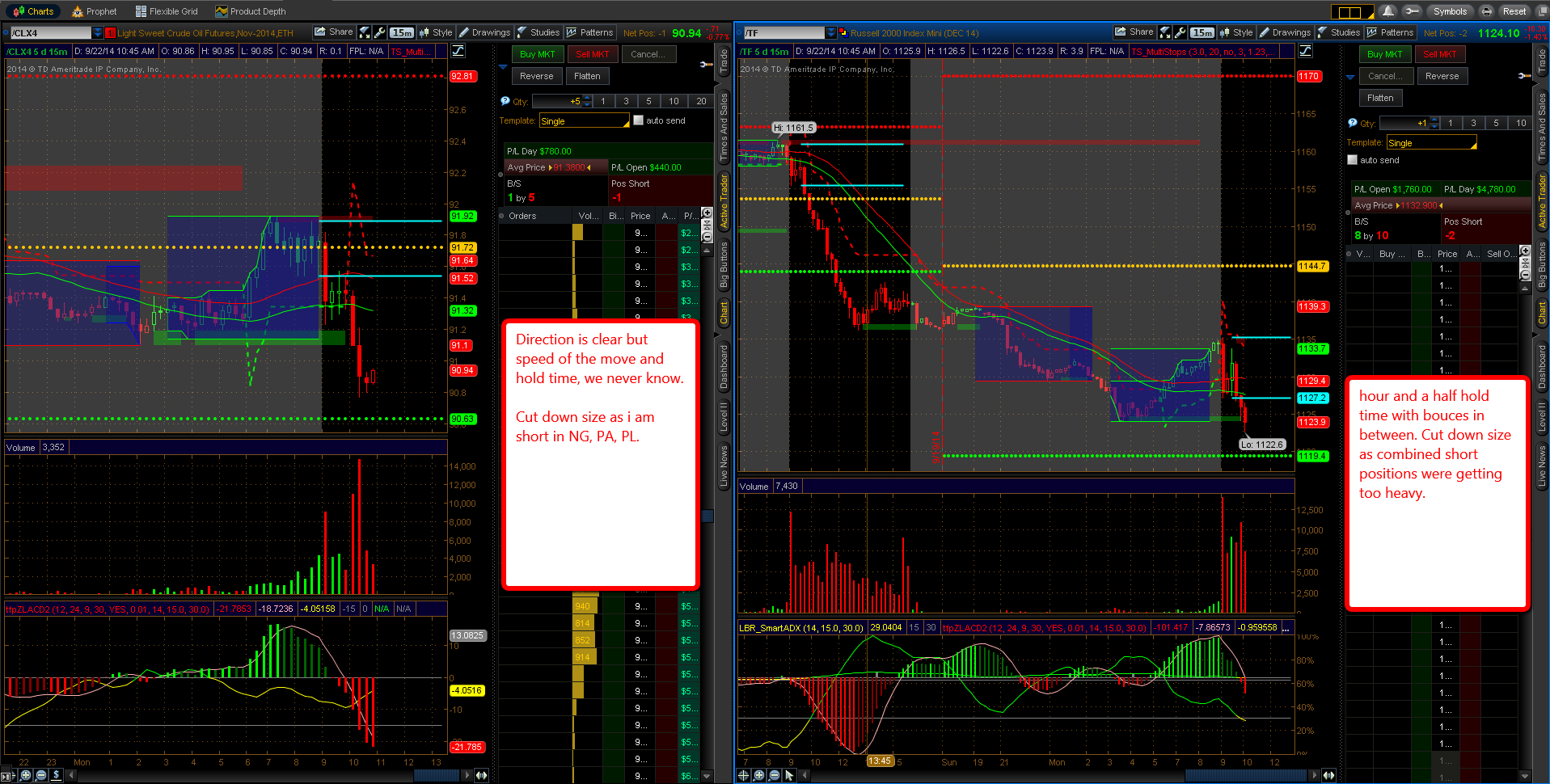Open the Chart side tab for /TF
Image resolution: width=1550 pixels, height=784 pixels.
point(1542,314)
